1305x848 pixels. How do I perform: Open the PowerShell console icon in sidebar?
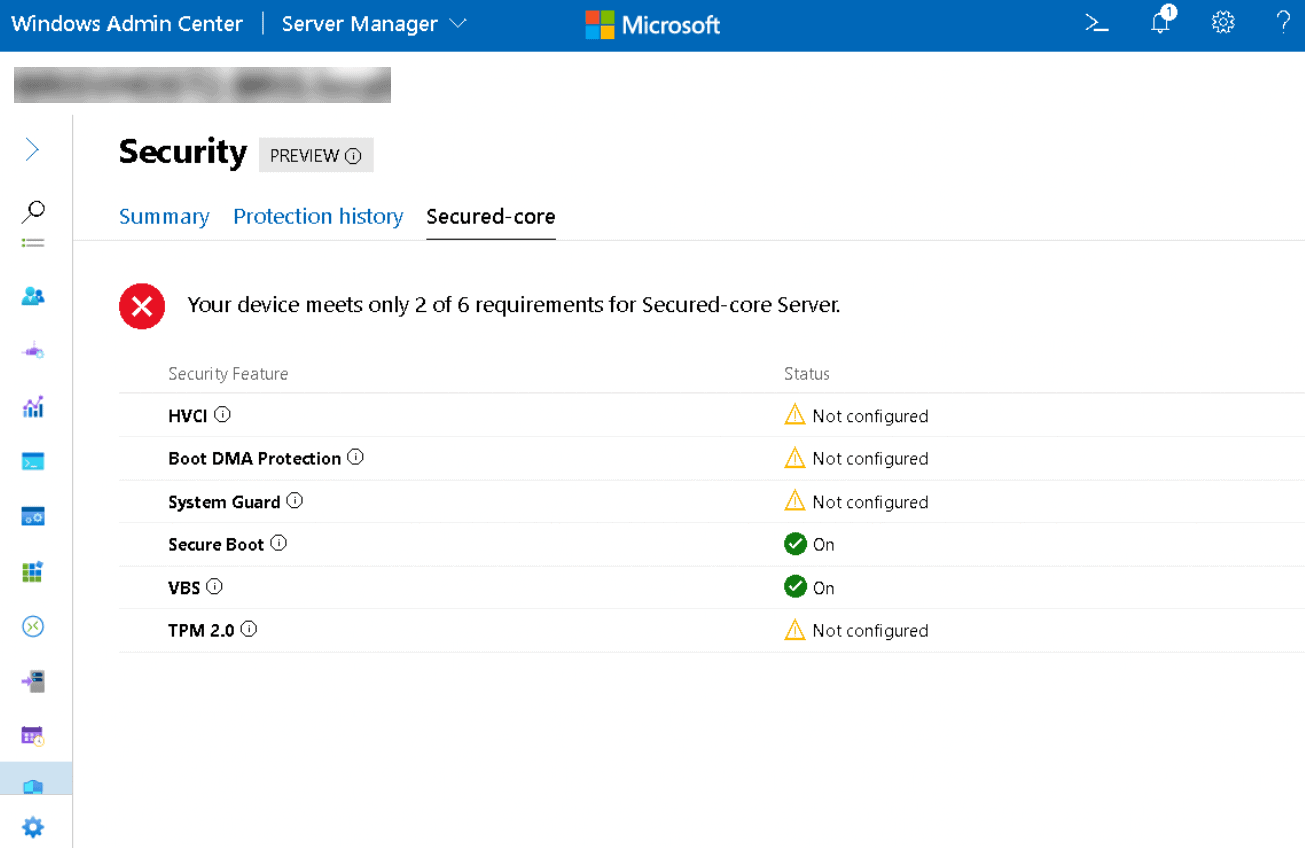coord(33,462)
